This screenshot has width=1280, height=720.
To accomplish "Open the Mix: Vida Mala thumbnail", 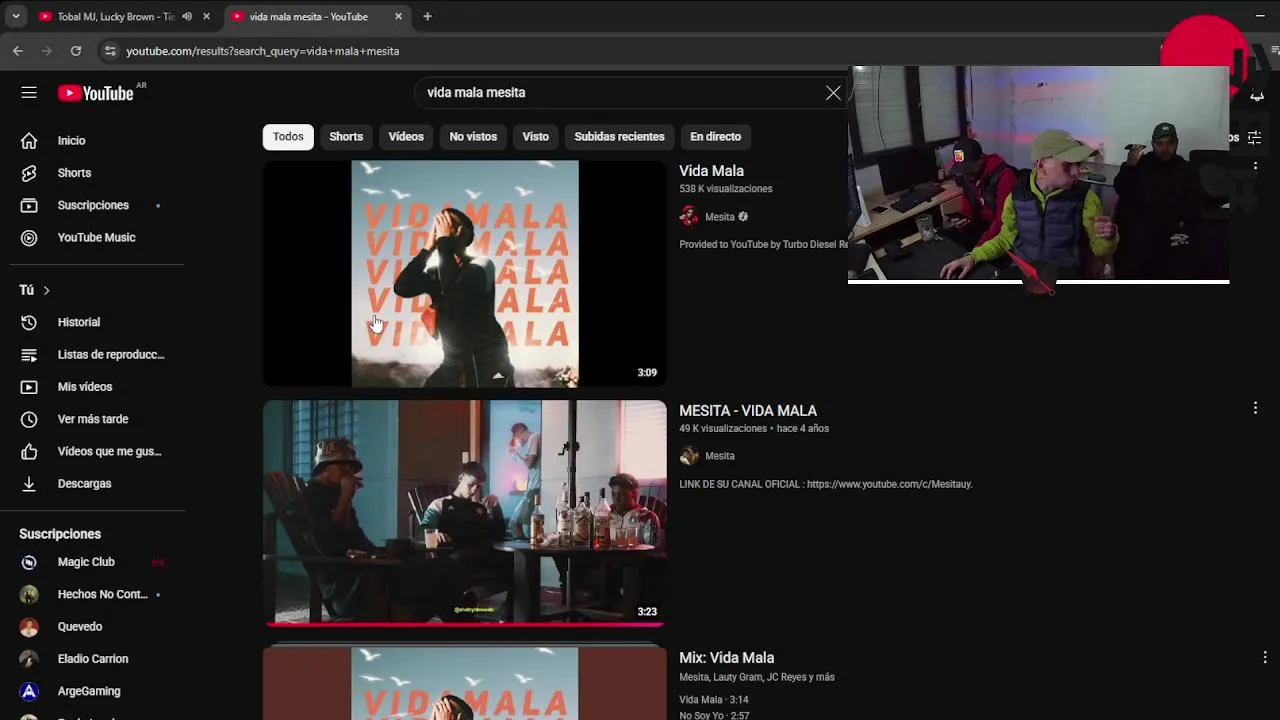I will pos(464,683).
